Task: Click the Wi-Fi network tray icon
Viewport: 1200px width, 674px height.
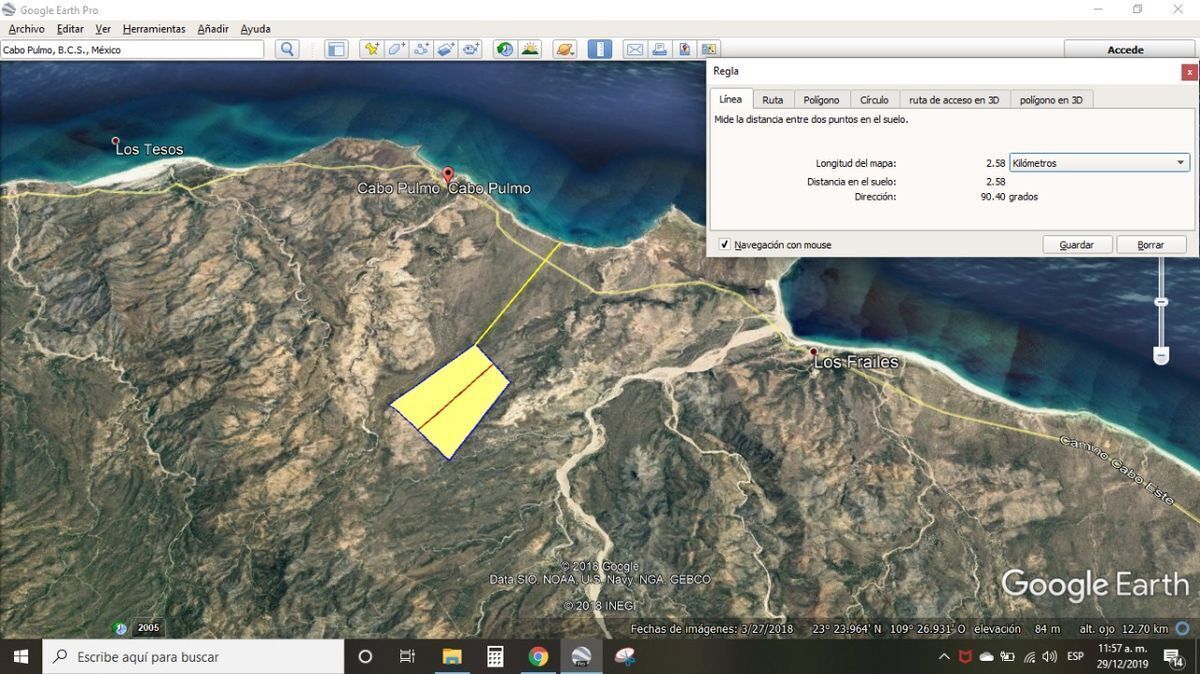Action: [1028, 656]
